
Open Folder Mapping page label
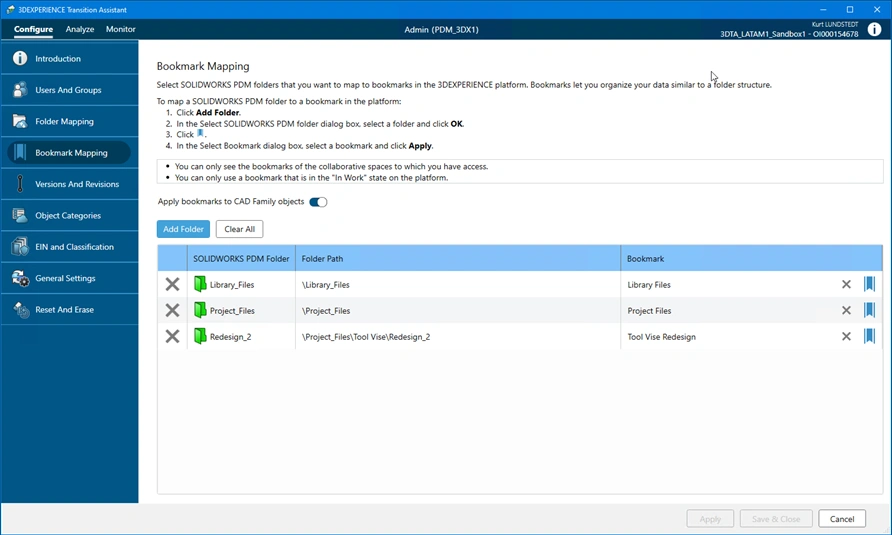coord(64,121)
